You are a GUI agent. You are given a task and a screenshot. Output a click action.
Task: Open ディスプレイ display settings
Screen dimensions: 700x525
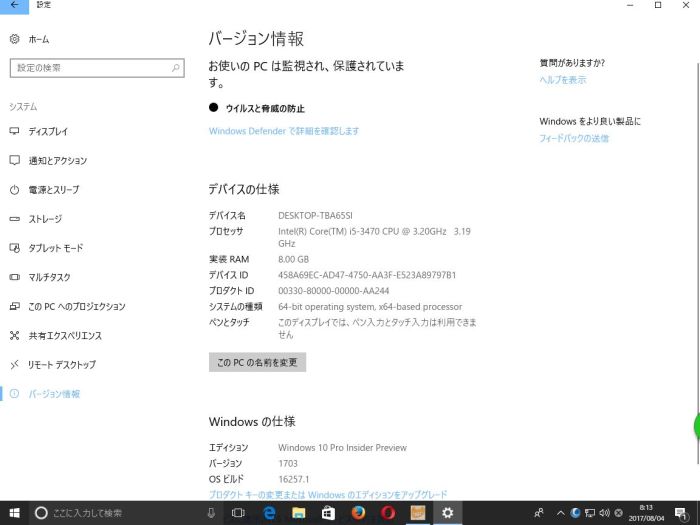click(x=48, y=131)
